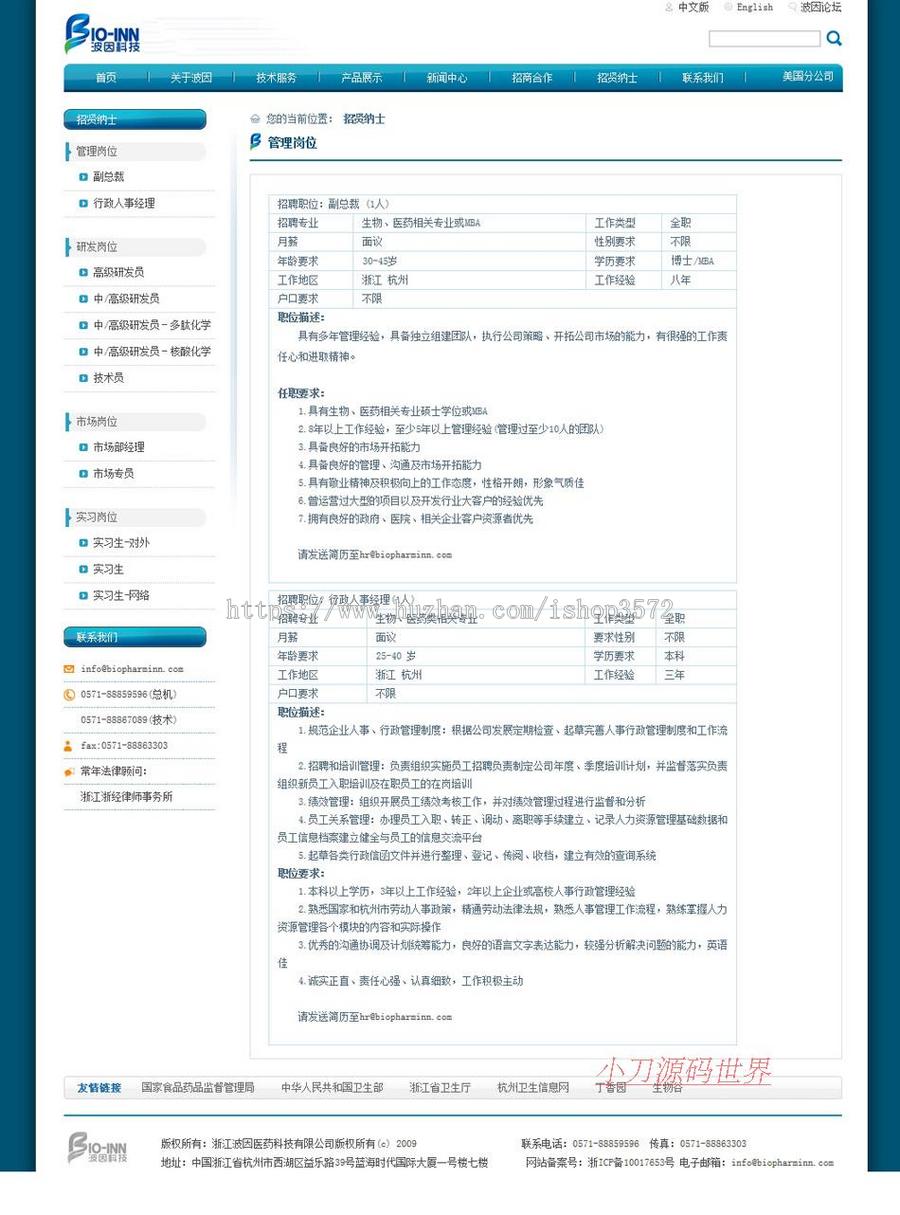Click the 浙江省卫生厅 friendship link

pyautogui.click(x=440, y=1088)
